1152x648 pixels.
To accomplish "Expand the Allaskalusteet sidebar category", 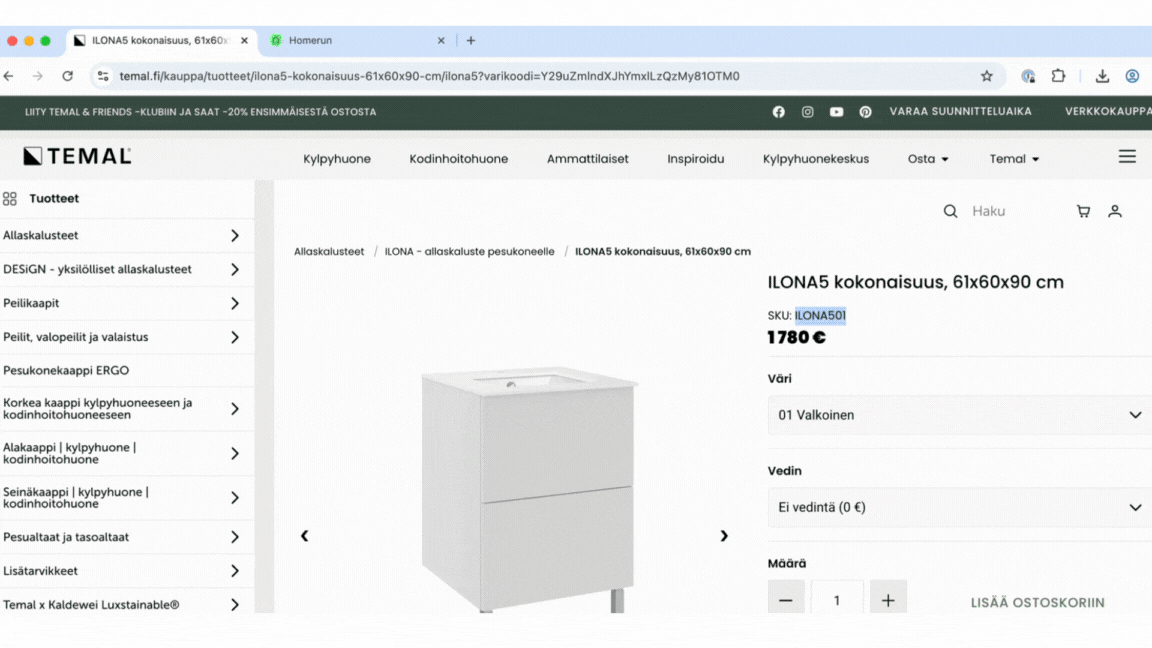I will [235, 236].
